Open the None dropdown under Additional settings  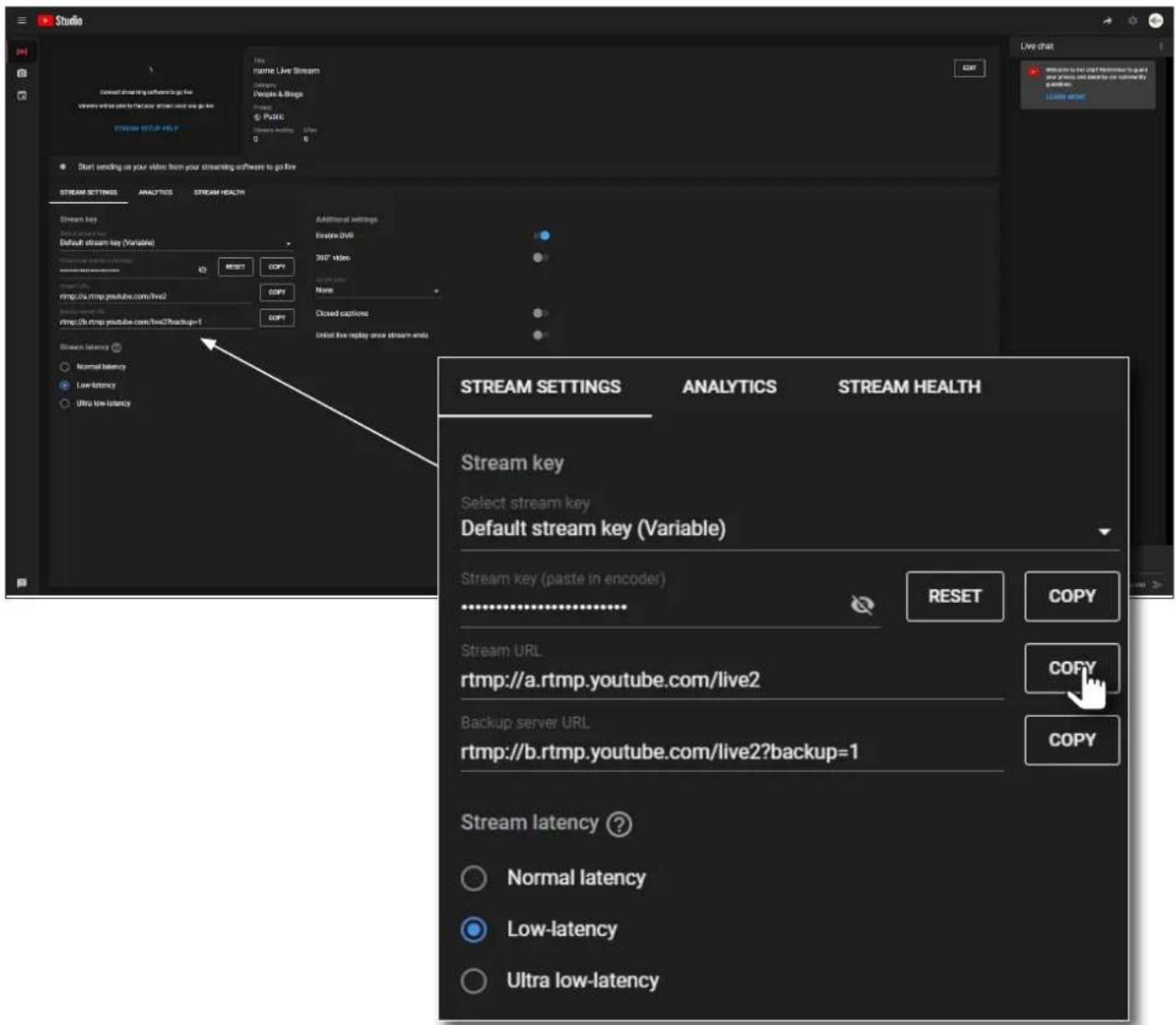377,290
